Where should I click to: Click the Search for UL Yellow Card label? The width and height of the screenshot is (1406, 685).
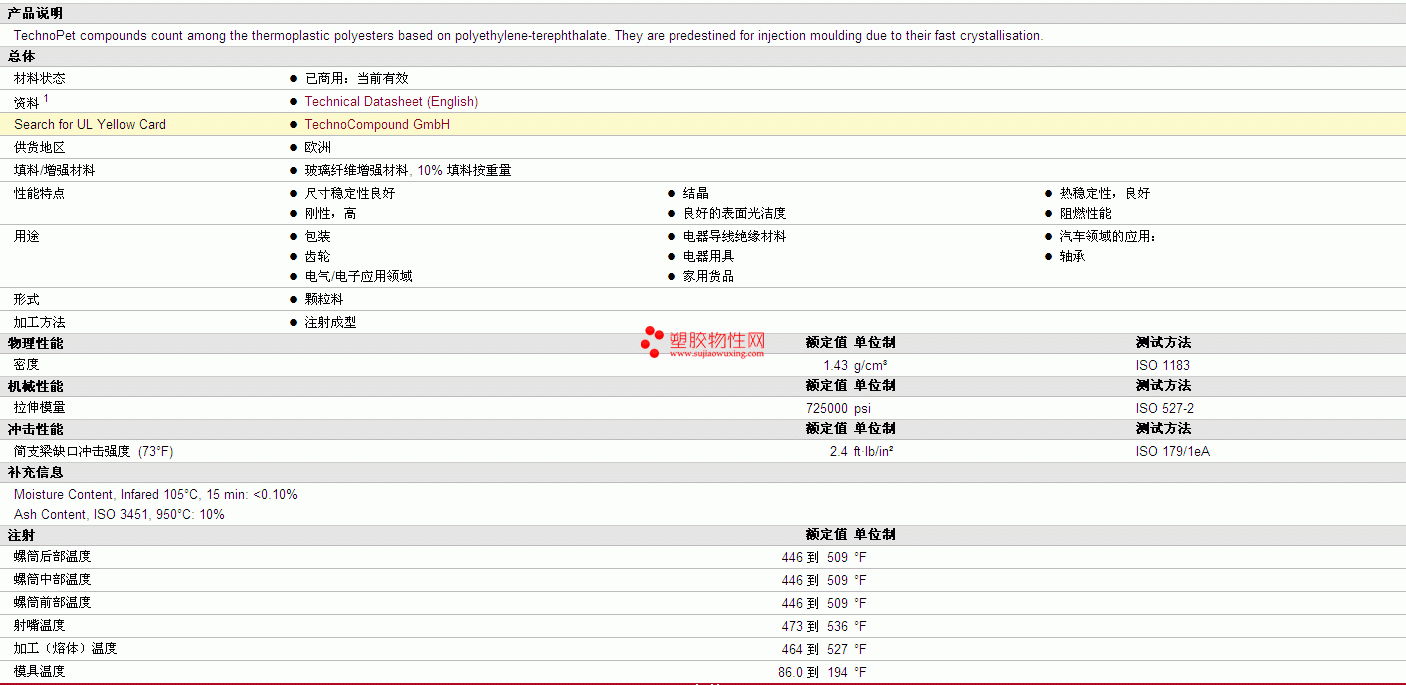(90, 124)
